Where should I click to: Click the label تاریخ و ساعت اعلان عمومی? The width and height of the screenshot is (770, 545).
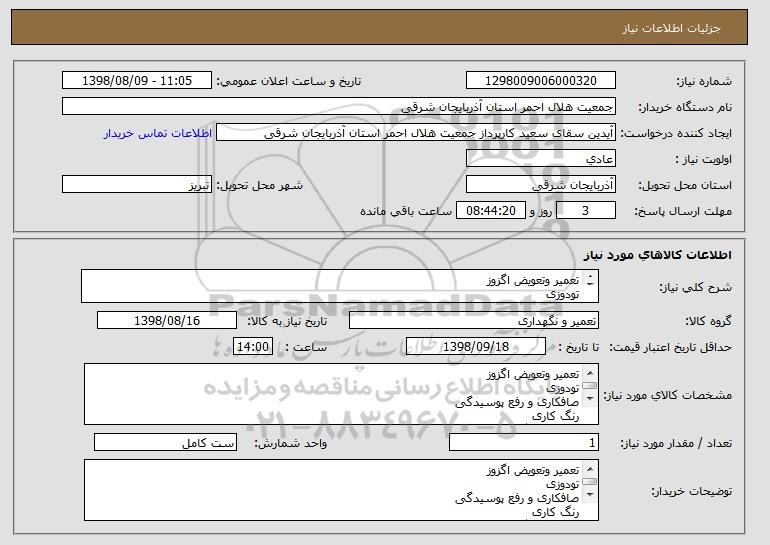[289, 82]
